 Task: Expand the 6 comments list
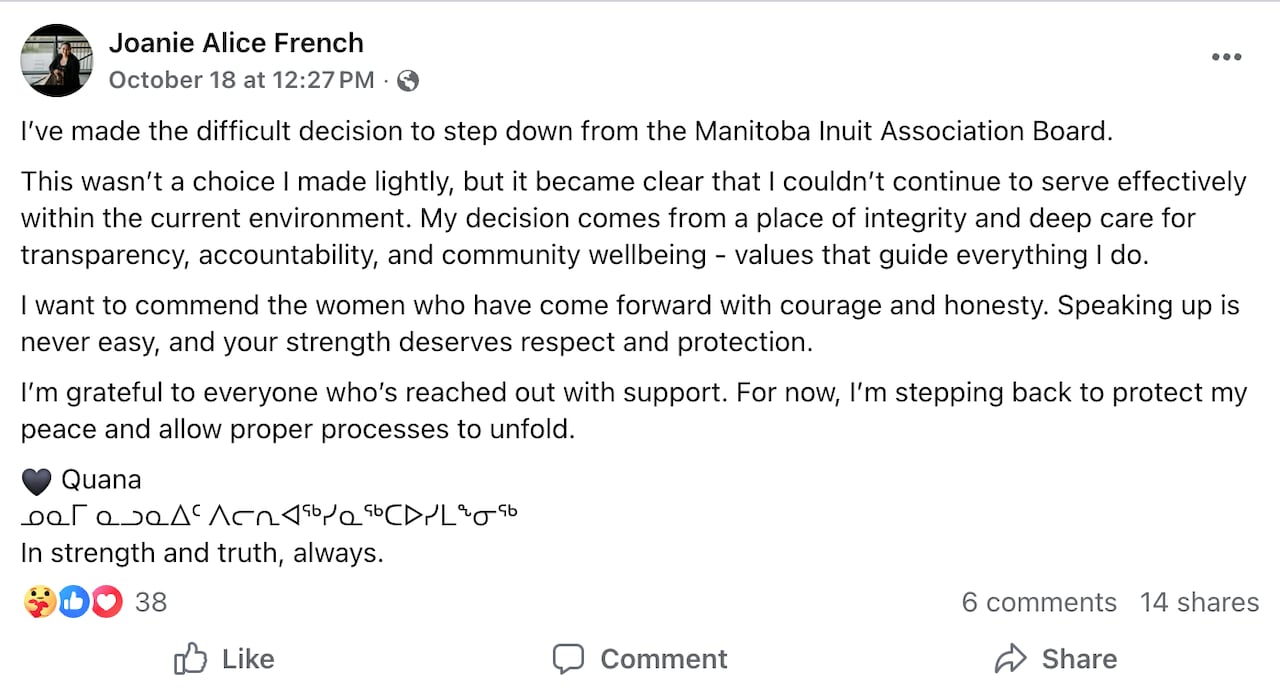pos(1039,602)
